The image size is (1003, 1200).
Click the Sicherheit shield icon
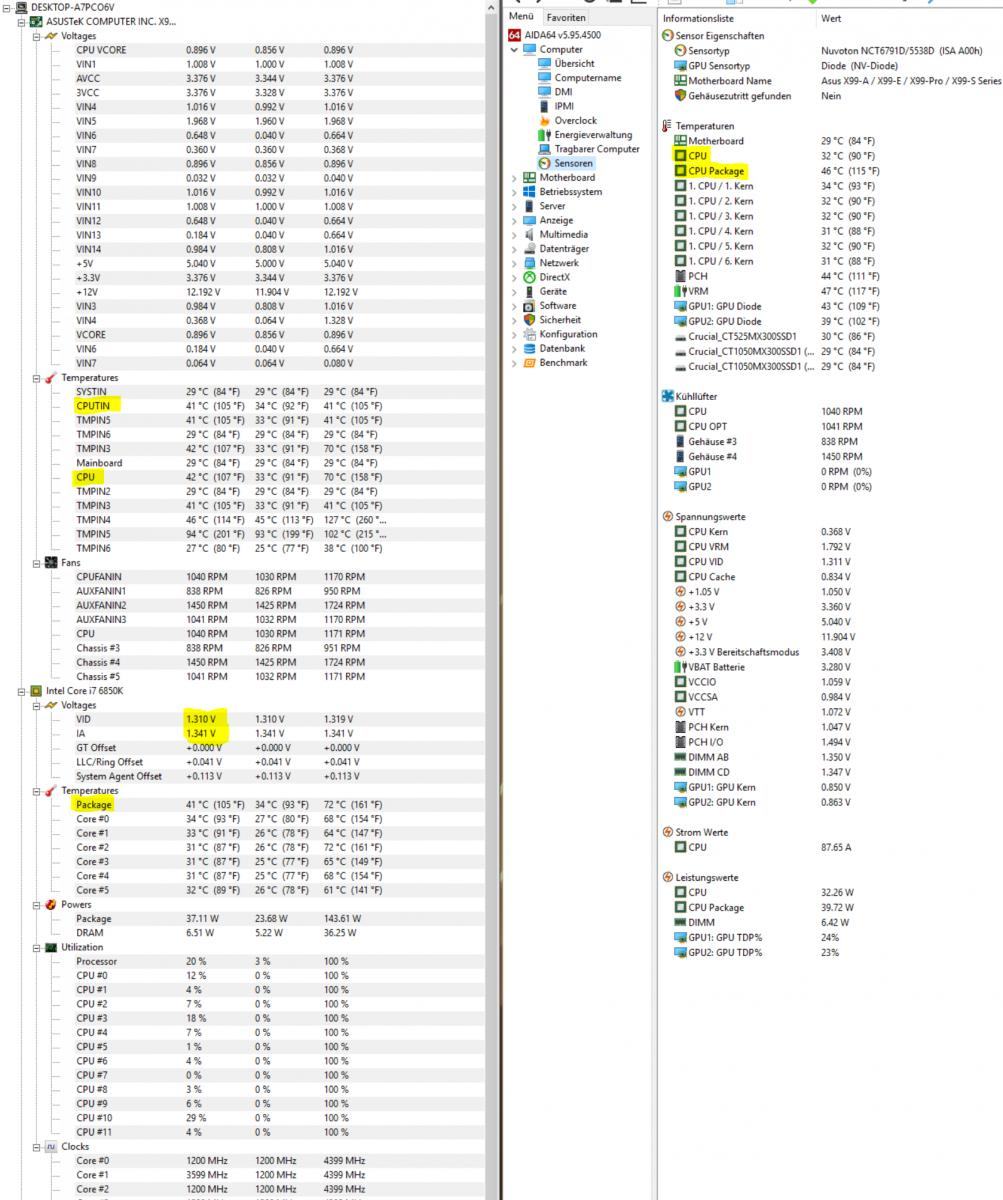[530, 320]
